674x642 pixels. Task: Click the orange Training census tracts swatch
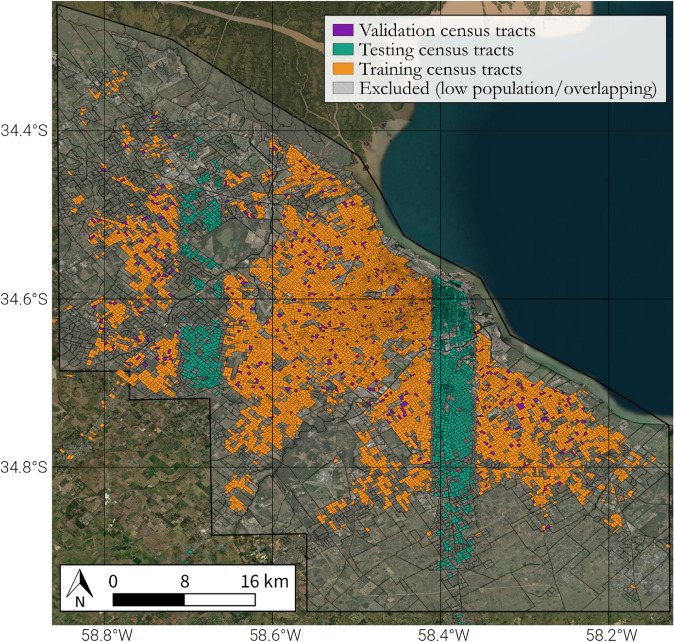tap(343, 69)
